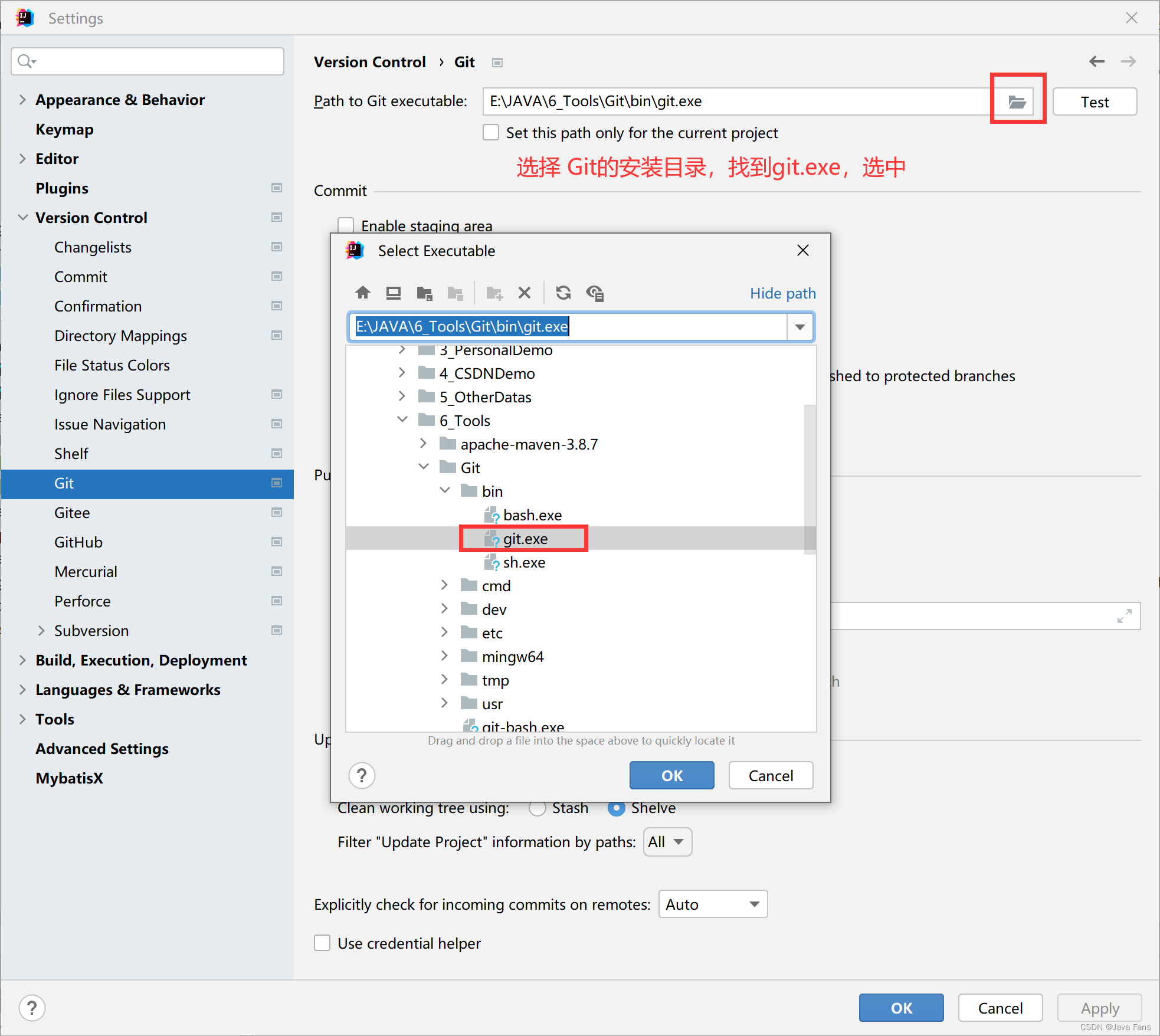Click Hide path link

(x=782, y=293)
